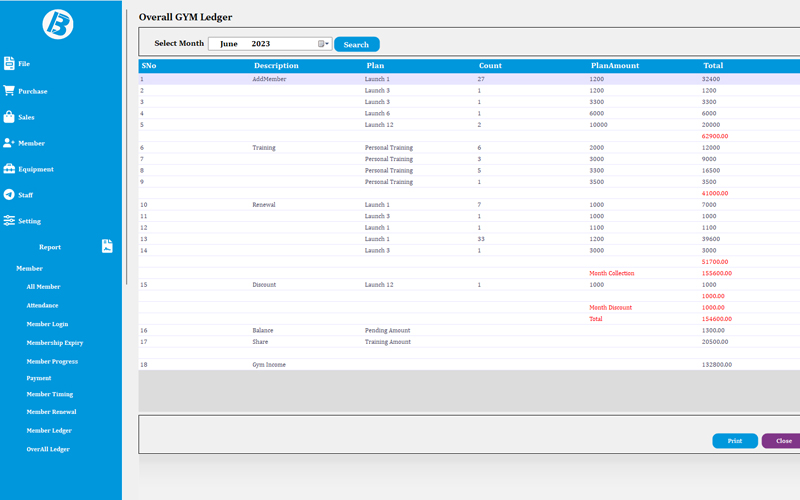This screenshot has height=500, width=800.
Task: Select the Training description cell
Action: (x=264, y=148)
